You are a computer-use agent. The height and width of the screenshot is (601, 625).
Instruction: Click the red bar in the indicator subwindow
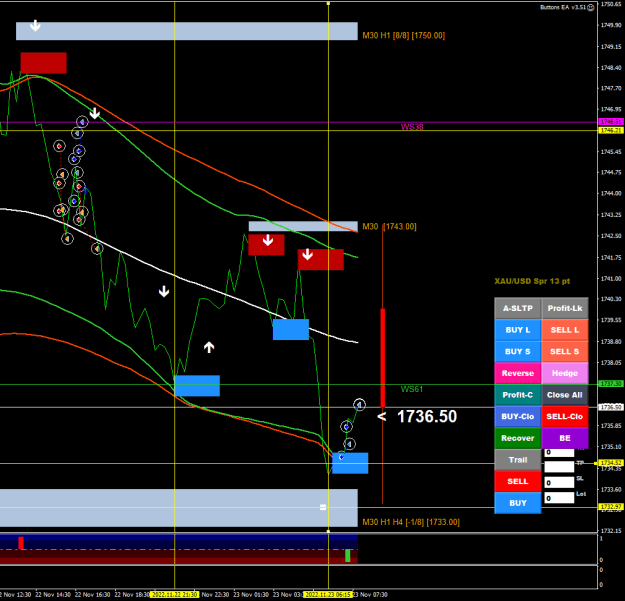21,543
